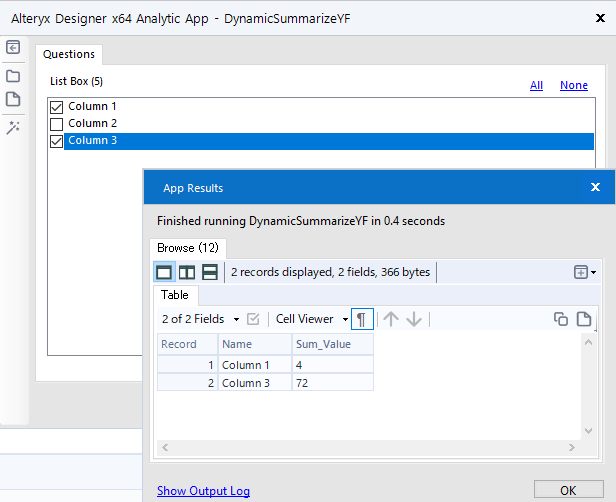The width and height of the screenshot is (616, 502).
Task: Click the OK button
Action: (568, 490)
